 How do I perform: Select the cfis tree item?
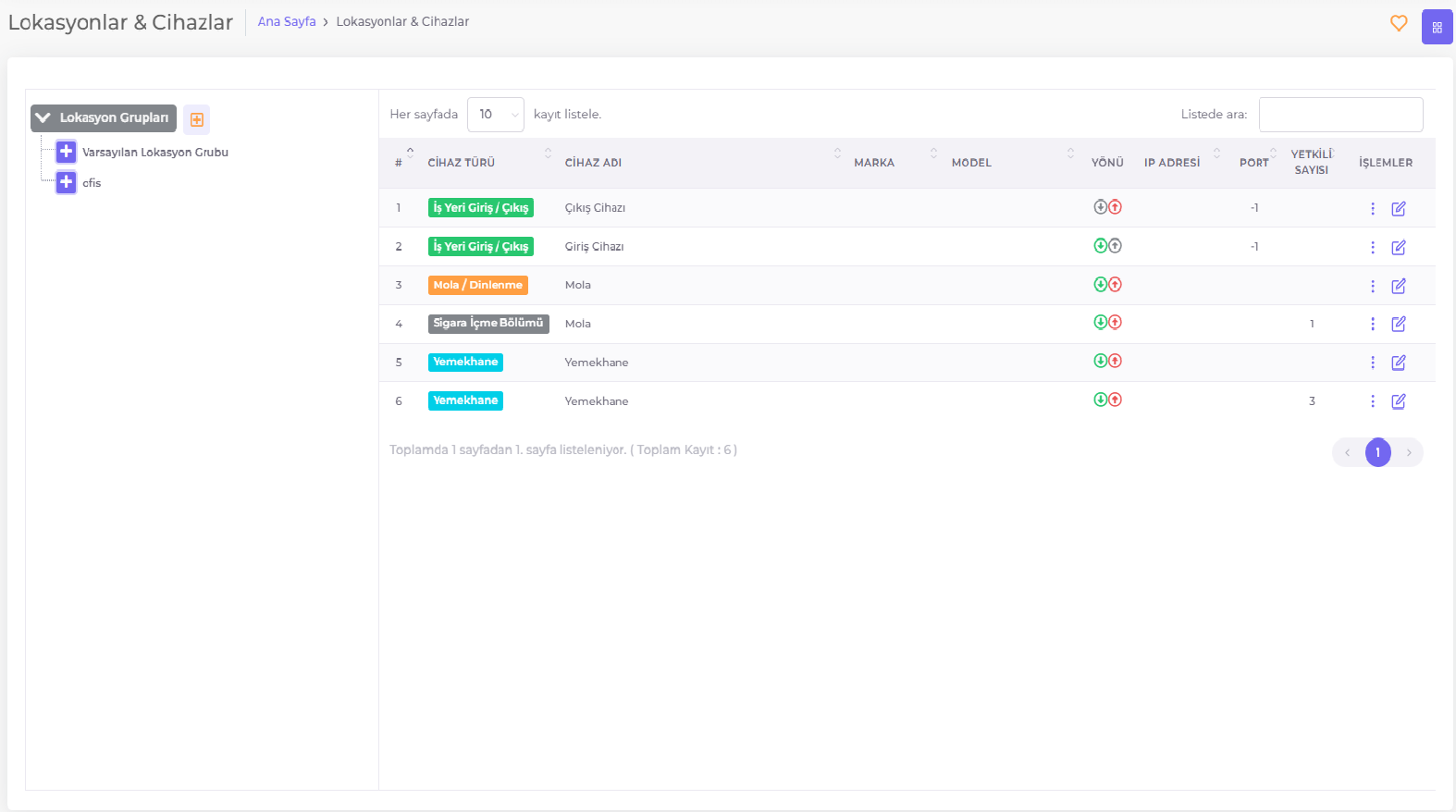pyautogui.click(x=92, y=183)
